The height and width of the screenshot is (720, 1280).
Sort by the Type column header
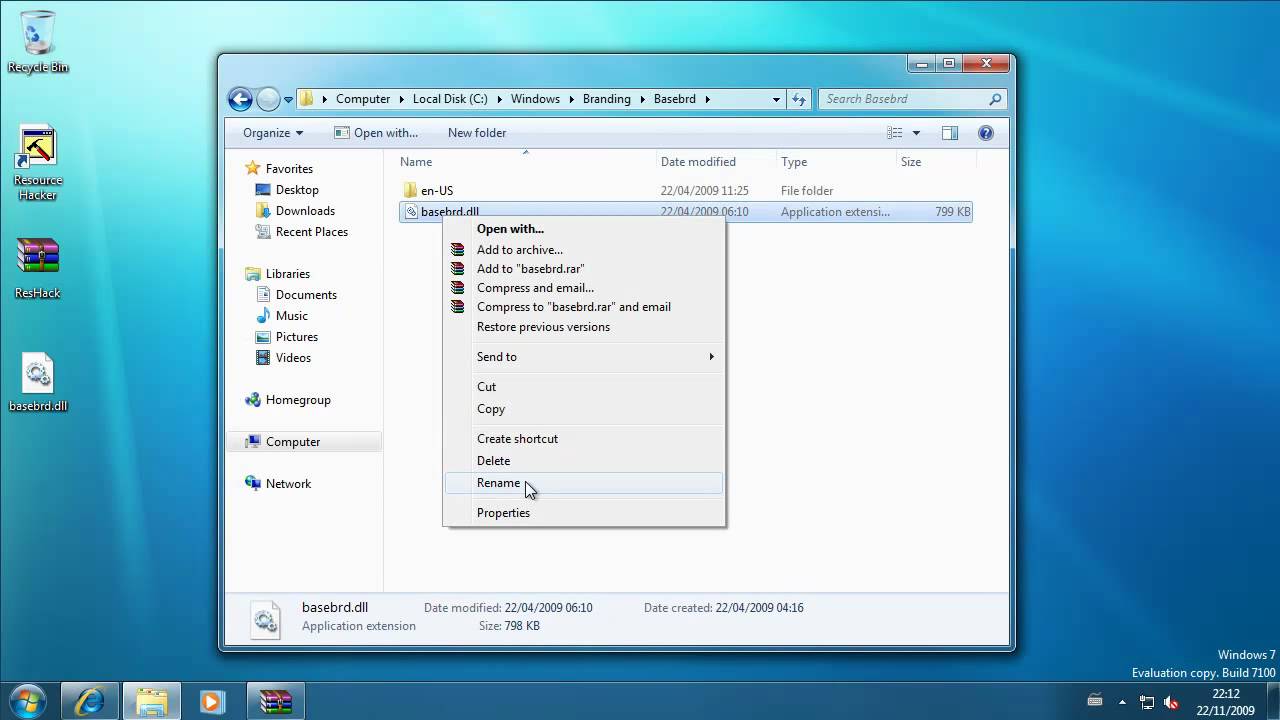tap(836, 162)
